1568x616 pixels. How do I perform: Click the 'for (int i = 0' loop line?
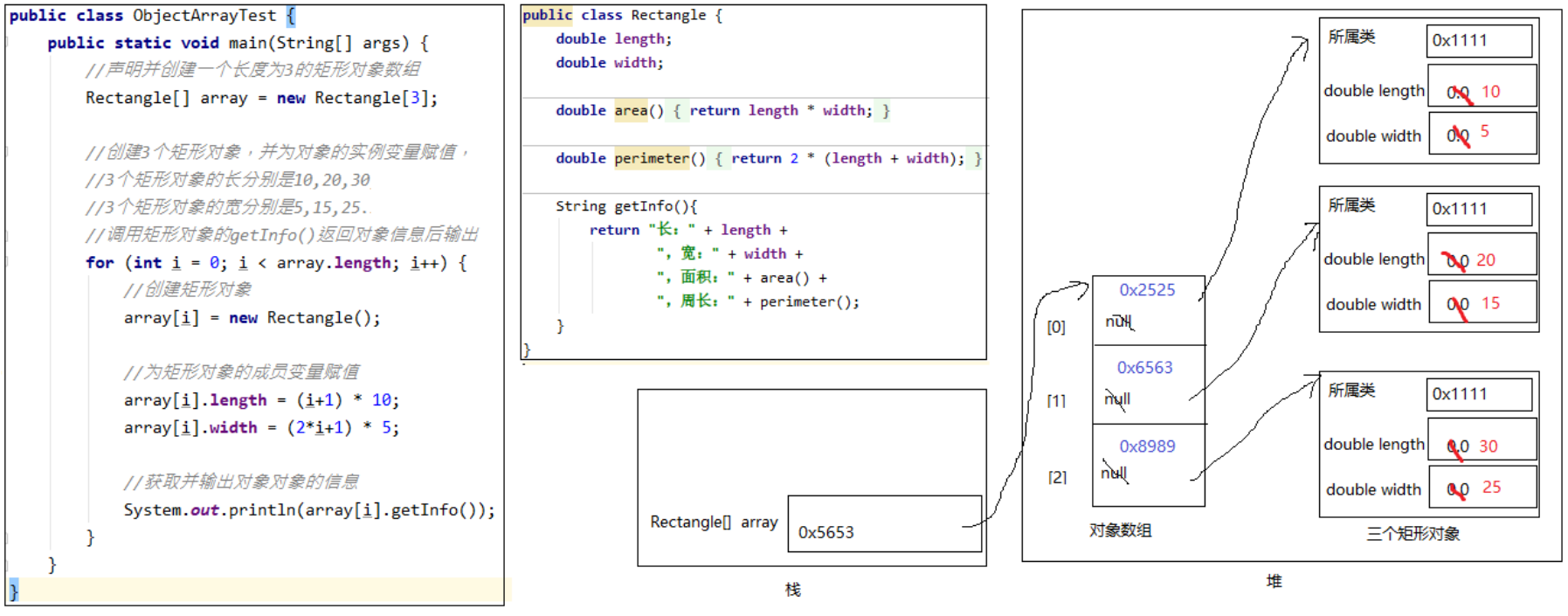pyautogui.click(x=276, y=263)
